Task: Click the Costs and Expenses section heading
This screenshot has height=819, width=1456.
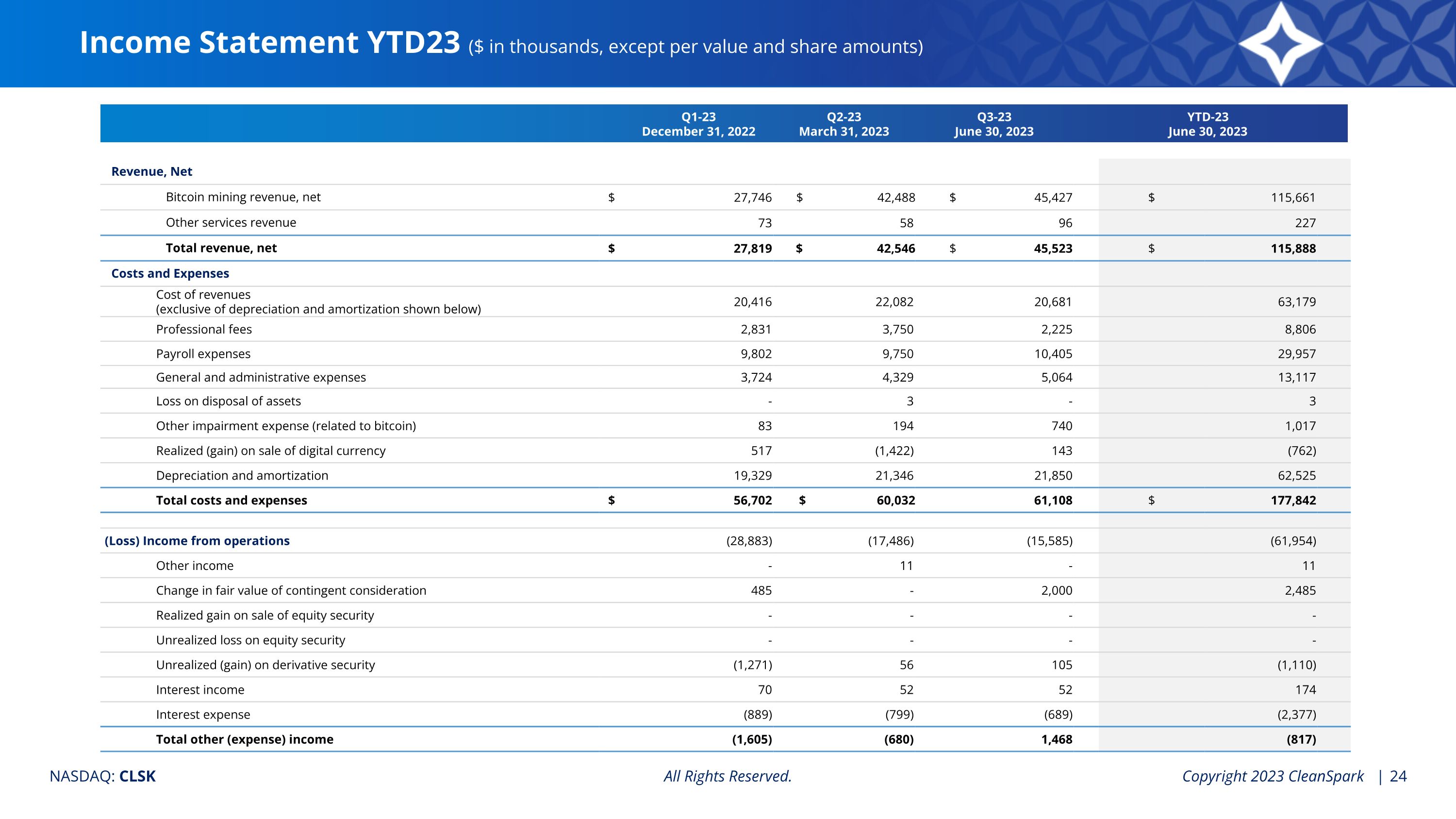Action: [170, 273]
